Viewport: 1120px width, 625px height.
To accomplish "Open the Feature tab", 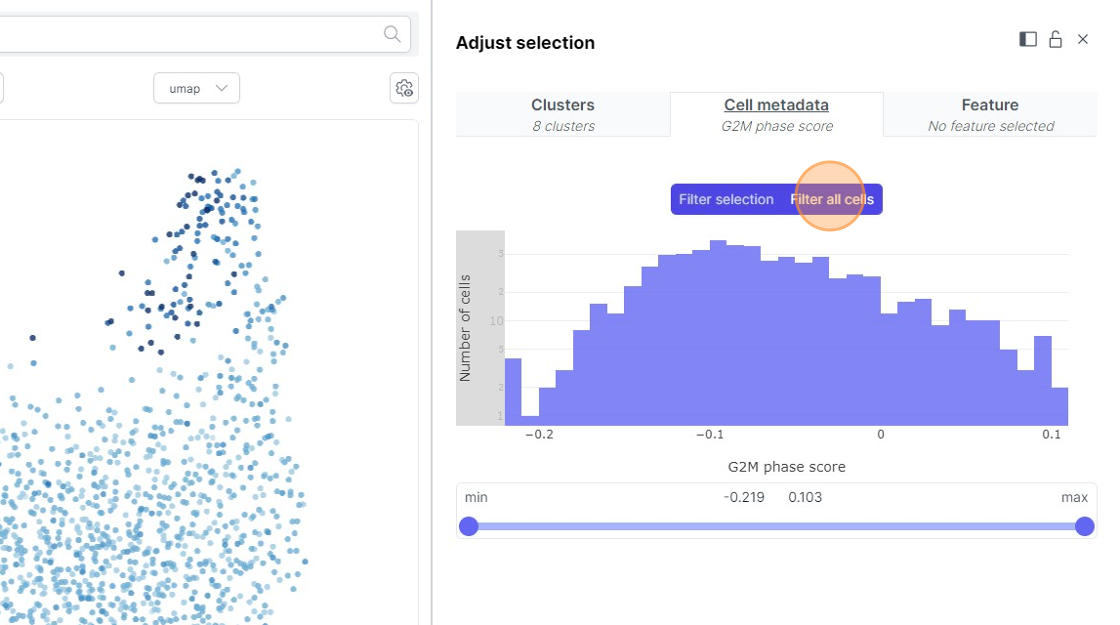I will point(990,114).
